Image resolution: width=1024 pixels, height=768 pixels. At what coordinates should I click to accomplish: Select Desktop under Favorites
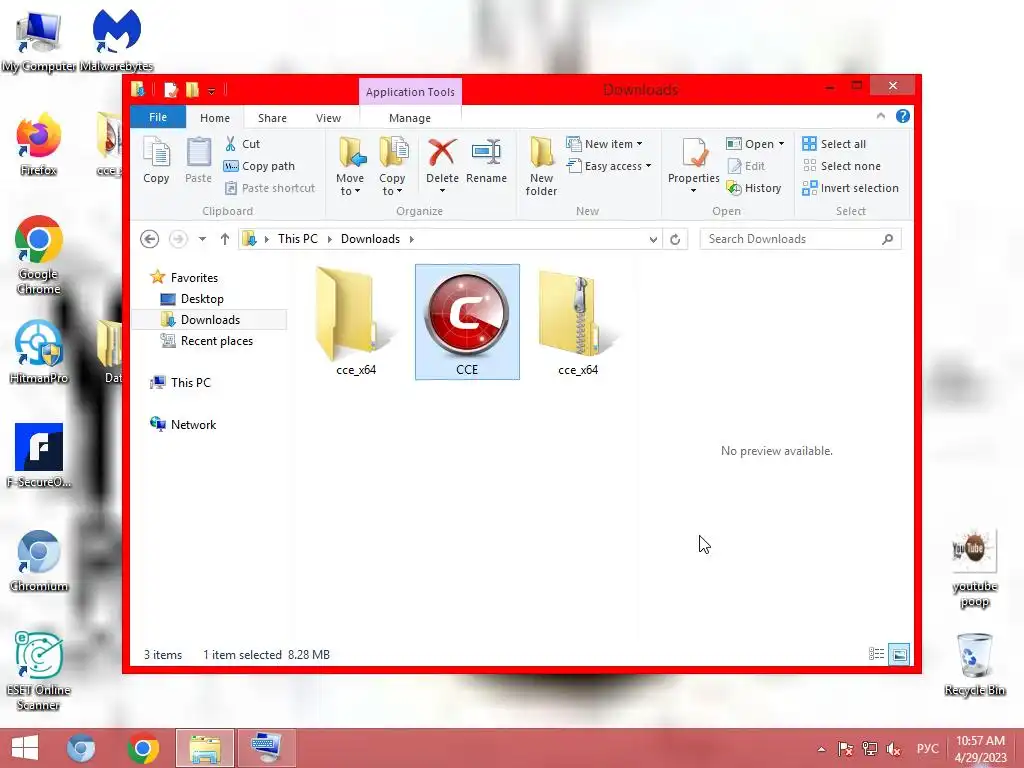(202, 298)
